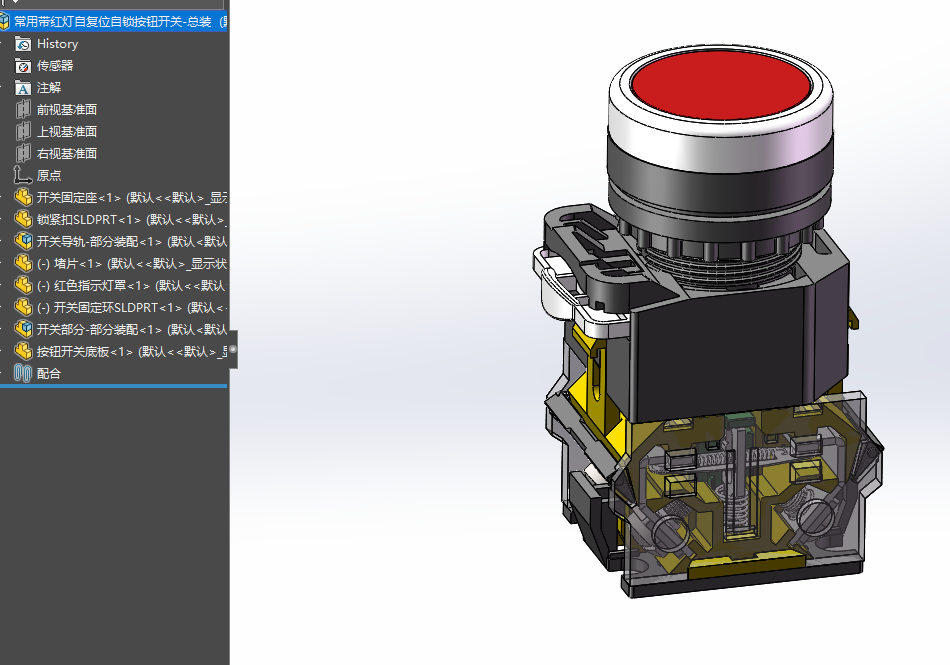The image size is (950, 665).
Task: Select the 右视基准面 right plane
Action: (66, 154)
